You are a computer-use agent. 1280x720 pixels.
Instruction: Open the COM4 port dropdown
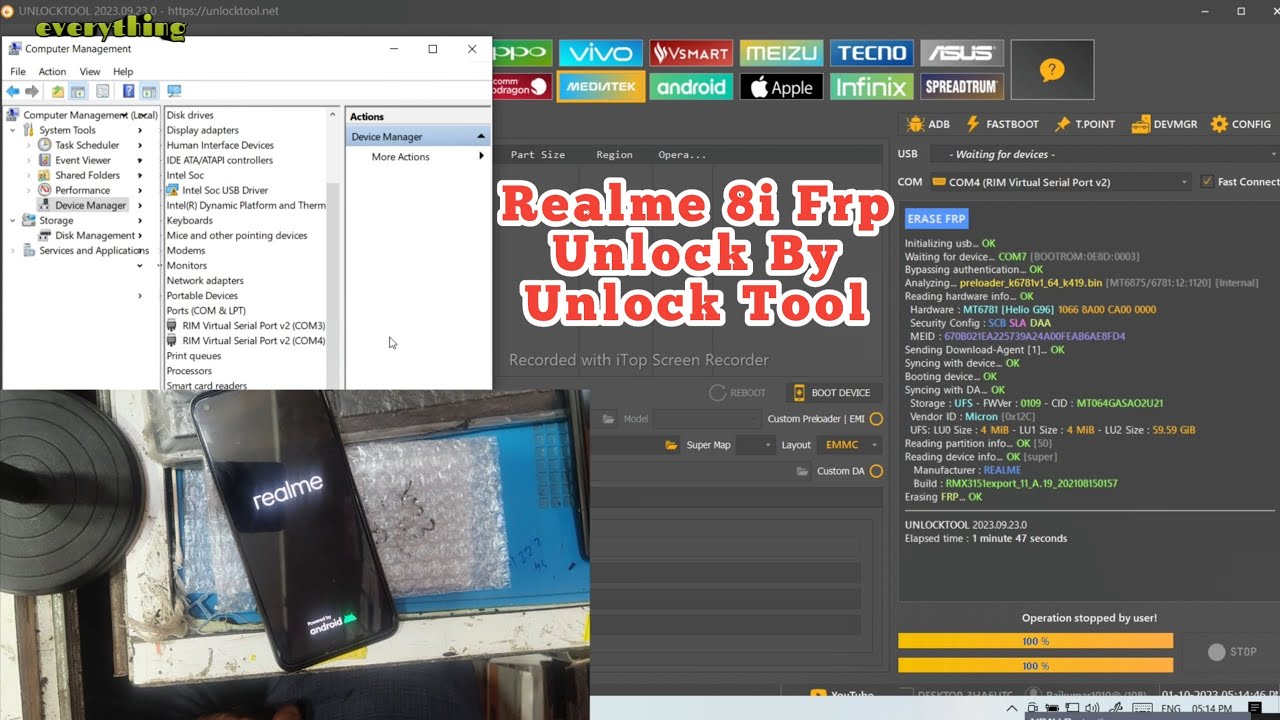(1061, 182)
